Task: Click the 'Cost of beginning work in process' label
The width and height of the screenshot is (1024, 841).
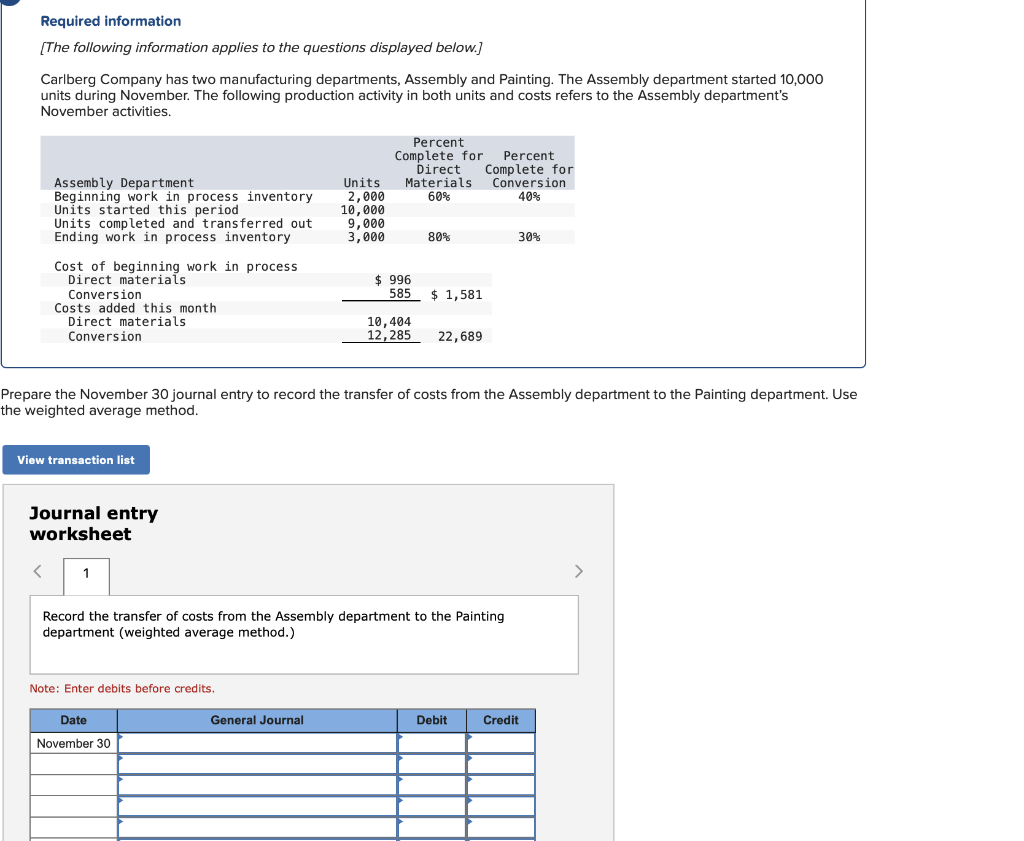Action: (x=176, y=266)
